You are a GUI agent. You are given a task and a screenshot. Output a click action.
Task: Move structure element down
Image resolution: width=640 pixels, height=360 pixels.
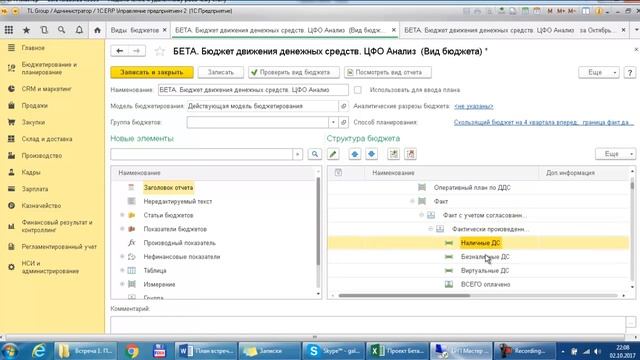(371, 154)
